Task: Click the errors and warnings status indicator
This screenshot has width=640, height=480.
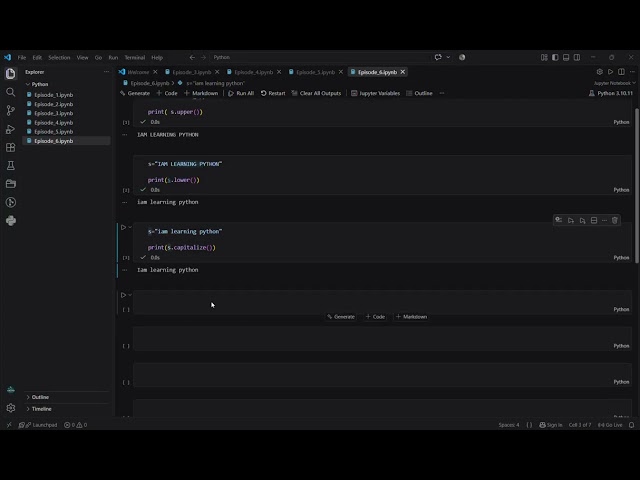Action: coord(76,425)
